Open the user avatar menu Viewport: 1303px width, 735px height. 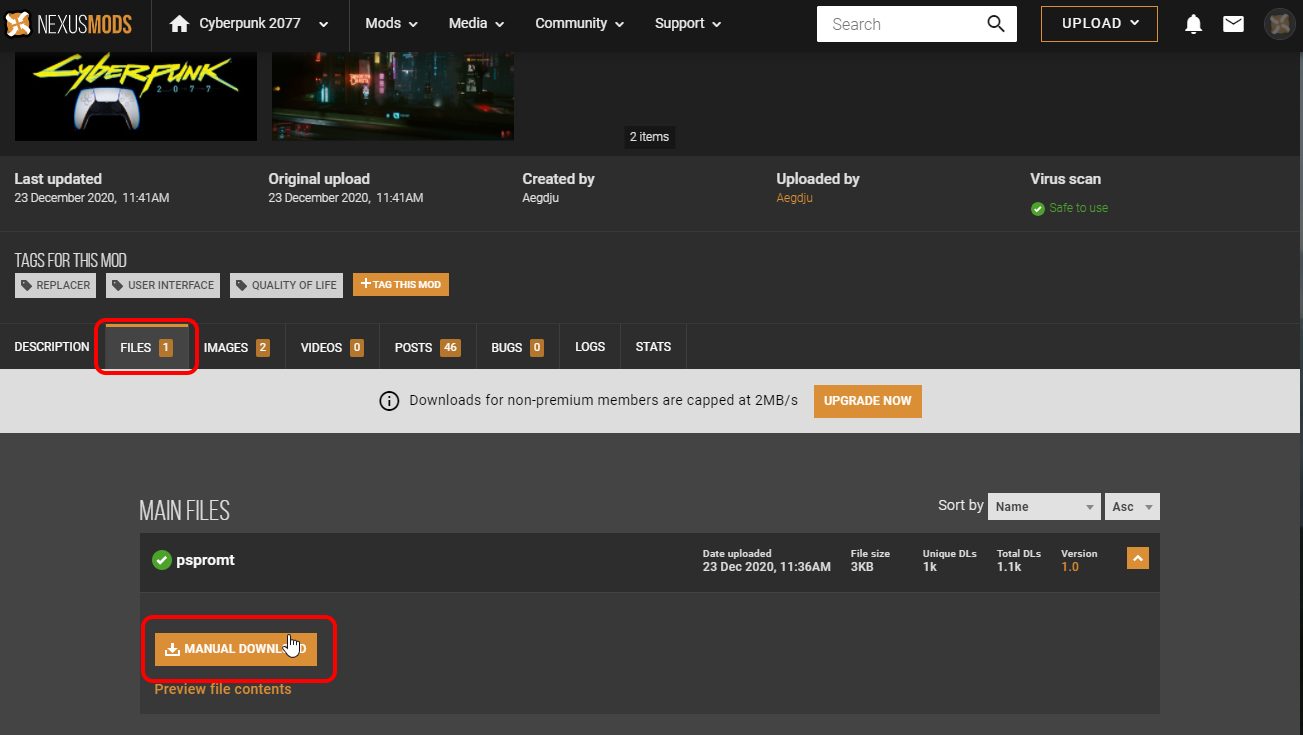[1279, 24]
